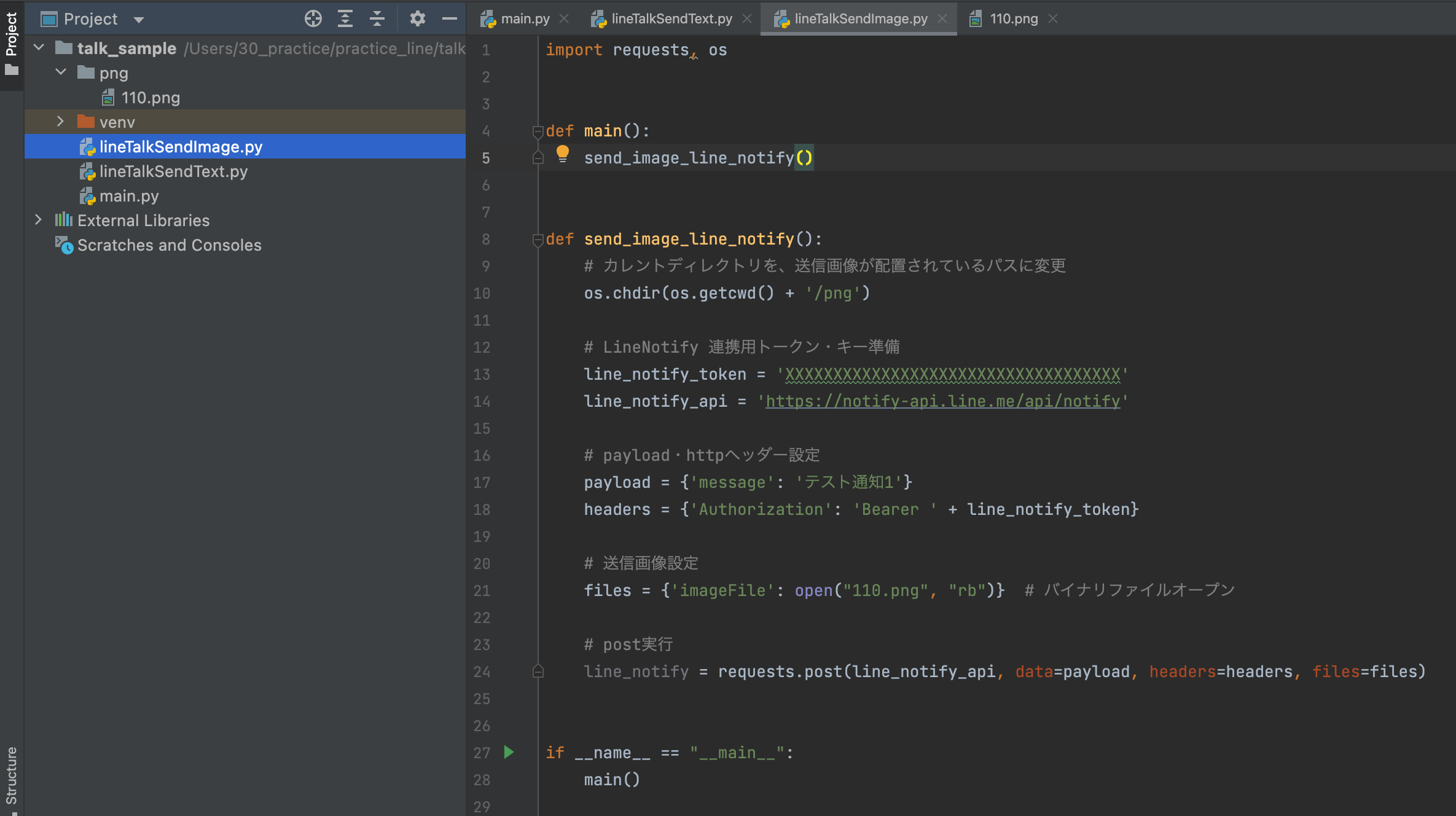This screenshot has width=1456, height=816.
Task: Click the main.py Python file icon in tree
Action: (x=88, y=196)
